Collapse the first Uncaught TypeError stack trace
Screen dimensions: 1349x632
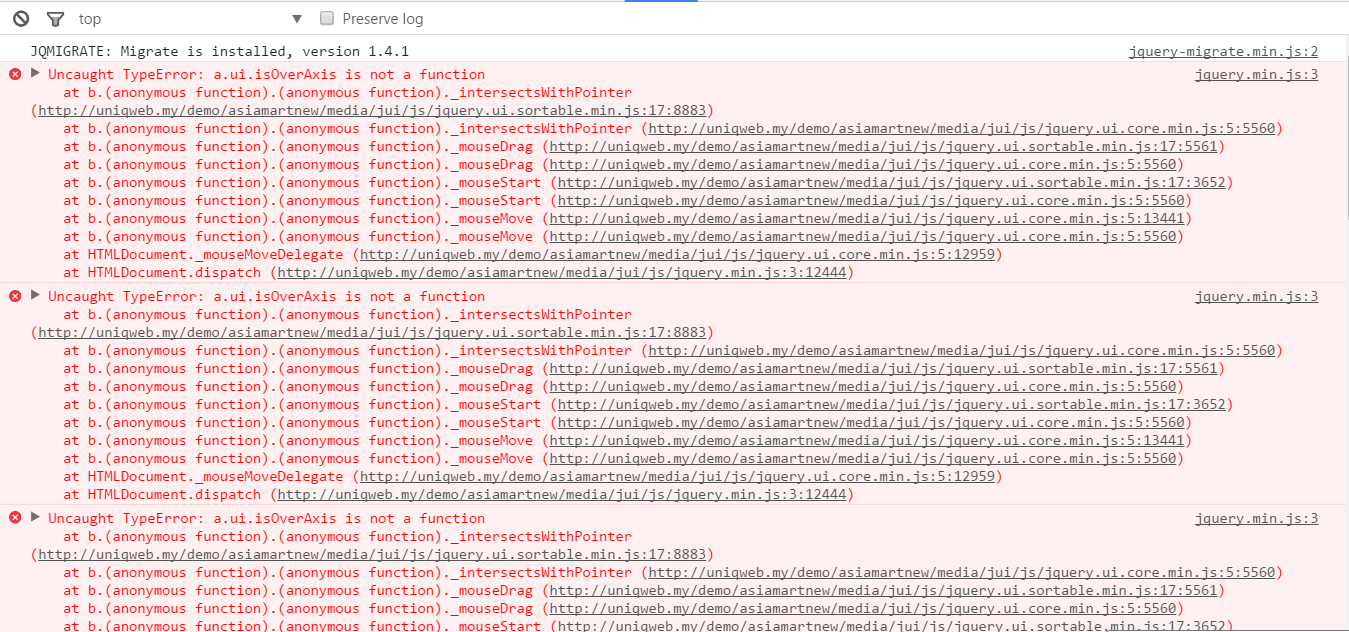[36, 73]
